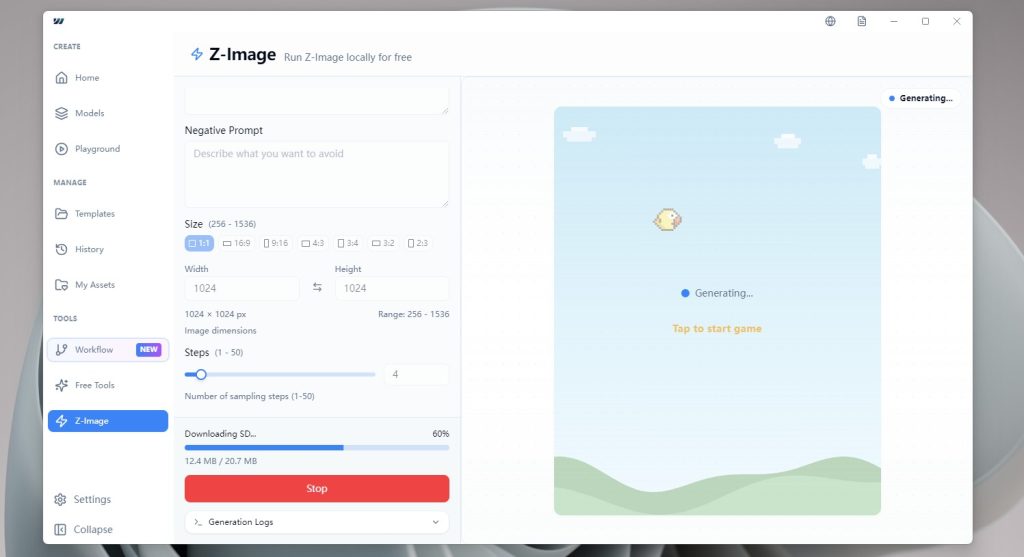Stop the image generation
The width and height of the screenshot is (1024, 557).
(x=317, y=488)
